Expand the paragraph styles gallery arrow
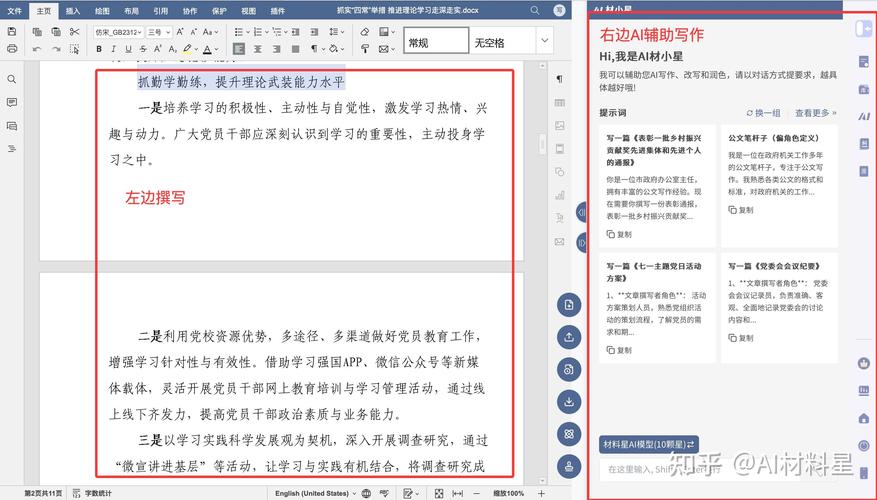Image resolution: width=877 pixels, height=500 pixels. [x=545, y=40]
